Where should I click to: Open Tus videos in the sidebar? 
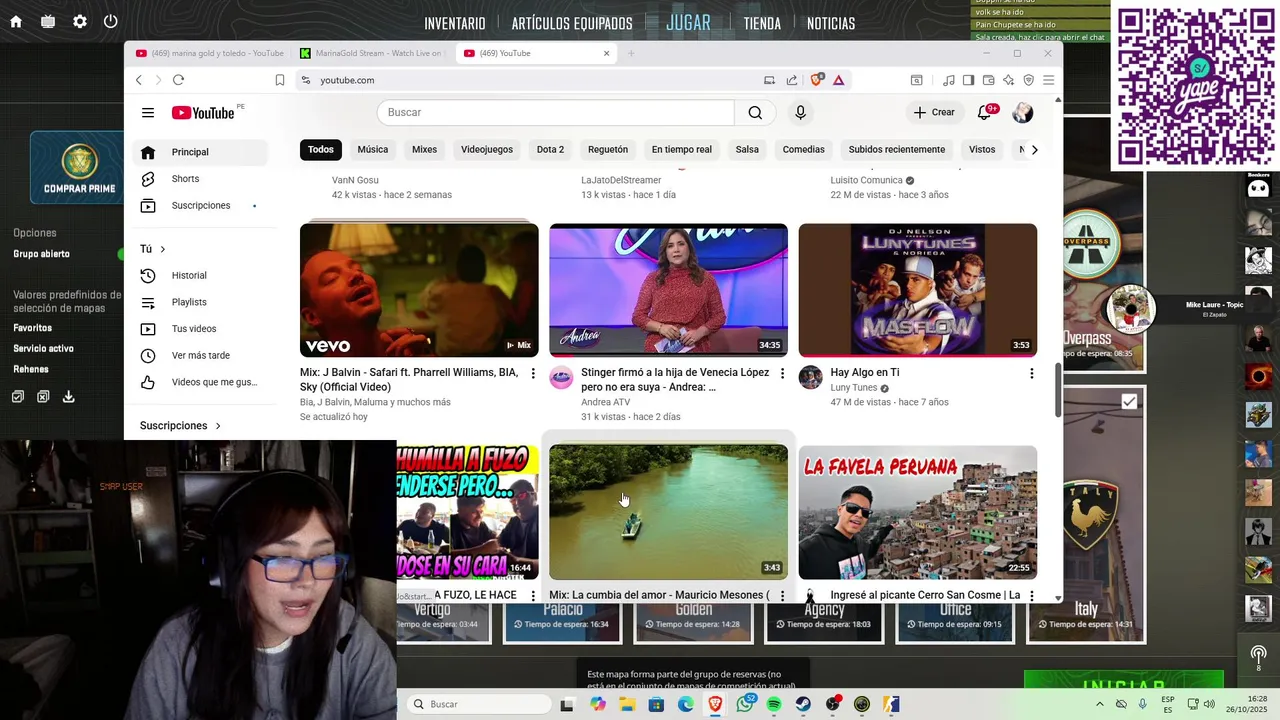pyautogui.click(x=200, y=329)
